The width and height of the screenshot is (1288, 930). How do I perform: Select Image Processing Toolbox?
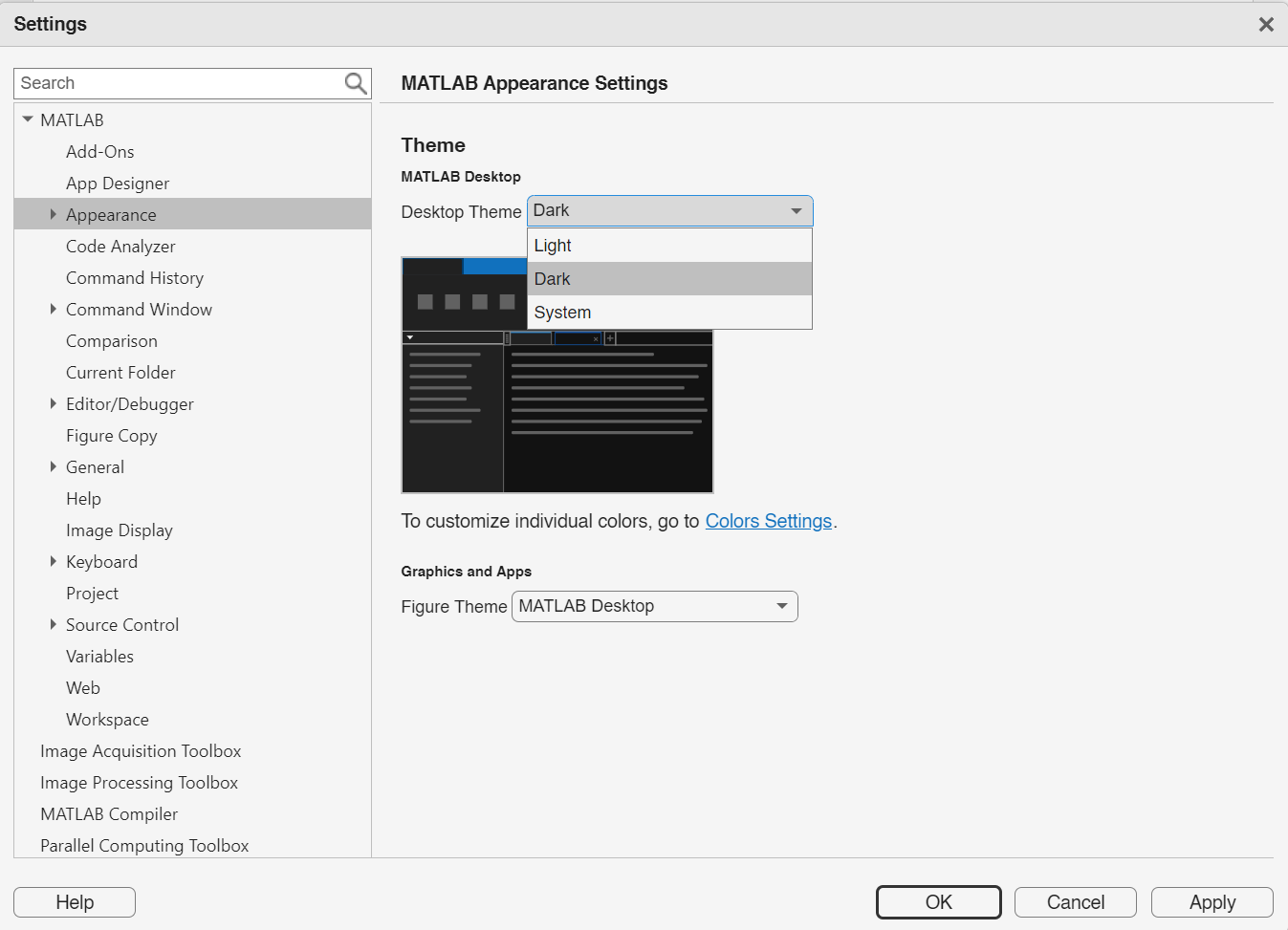click(139, 782)
